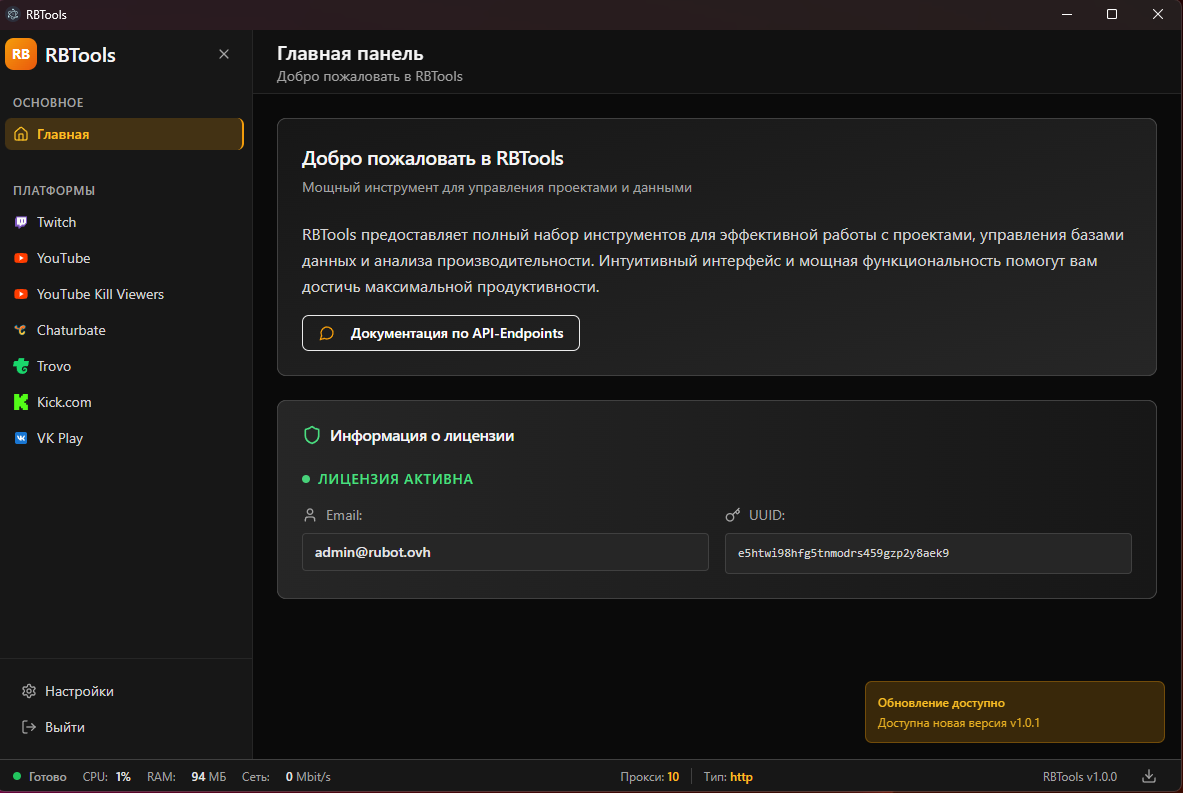Open the Главная home page

coord(124,134)
